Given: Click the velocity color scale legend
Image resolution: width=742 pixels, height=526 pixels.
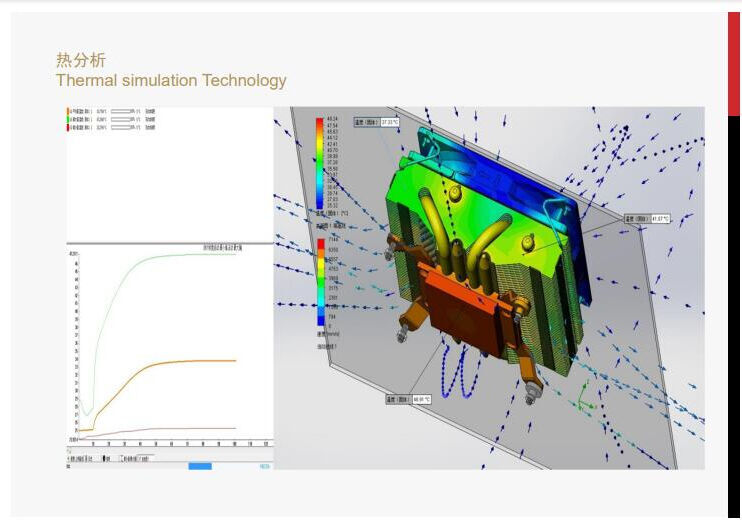Looking at the screenshot, I should 320,282.
